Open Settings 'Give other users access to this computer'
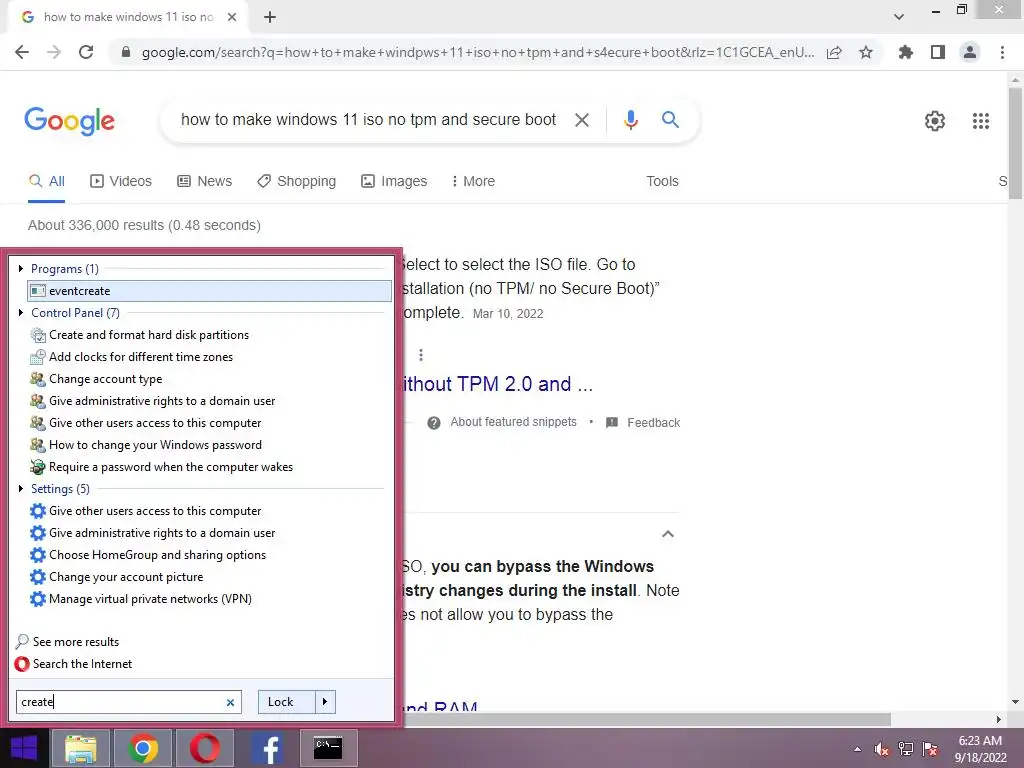The image size is (1024, 768). point(146,511)
